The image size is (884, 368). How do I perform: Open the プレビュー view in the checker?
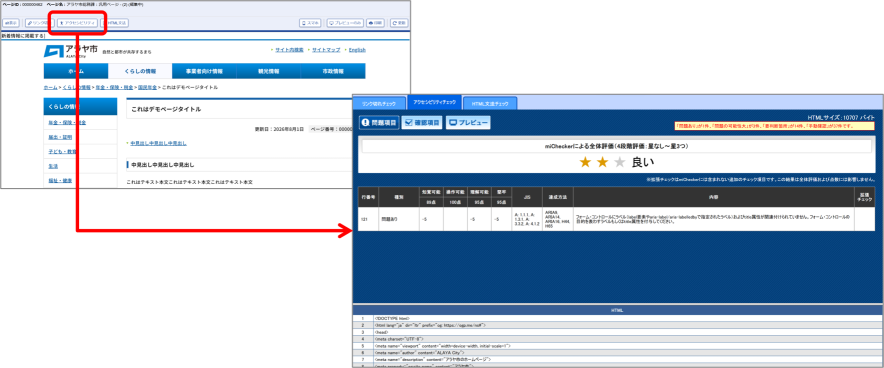pyautogui.click(x=468, y=123)
